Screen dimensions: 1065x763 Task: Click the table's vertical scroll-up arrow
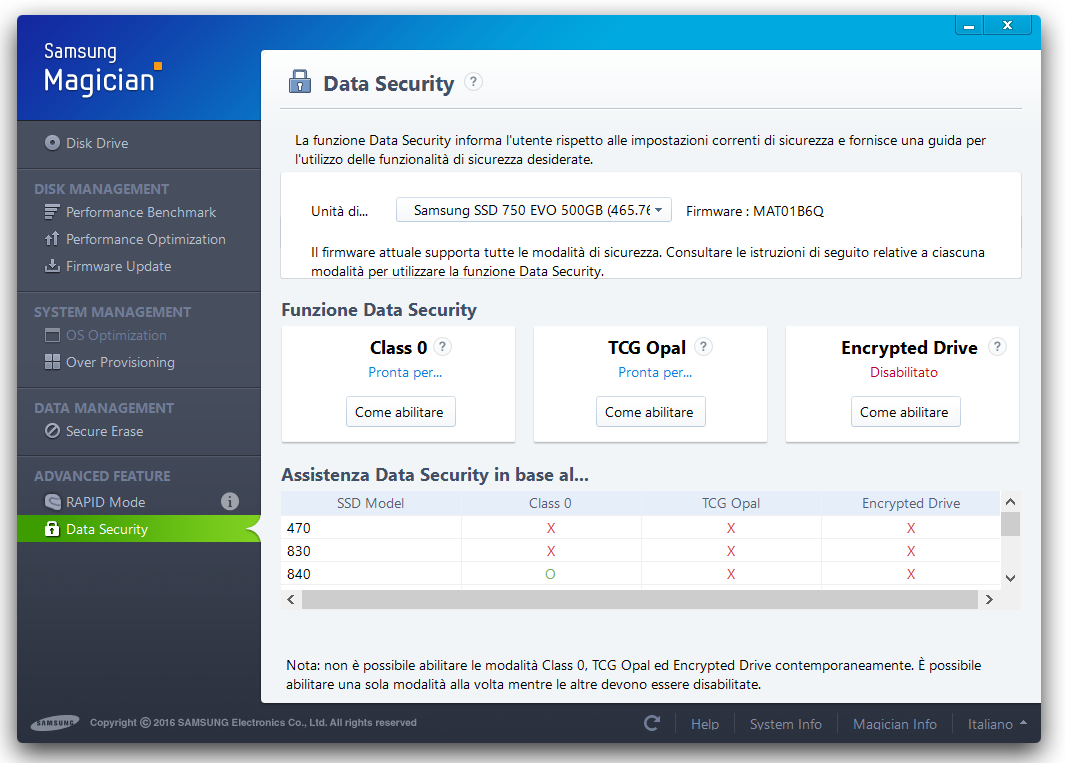[x=1010, y=502]
